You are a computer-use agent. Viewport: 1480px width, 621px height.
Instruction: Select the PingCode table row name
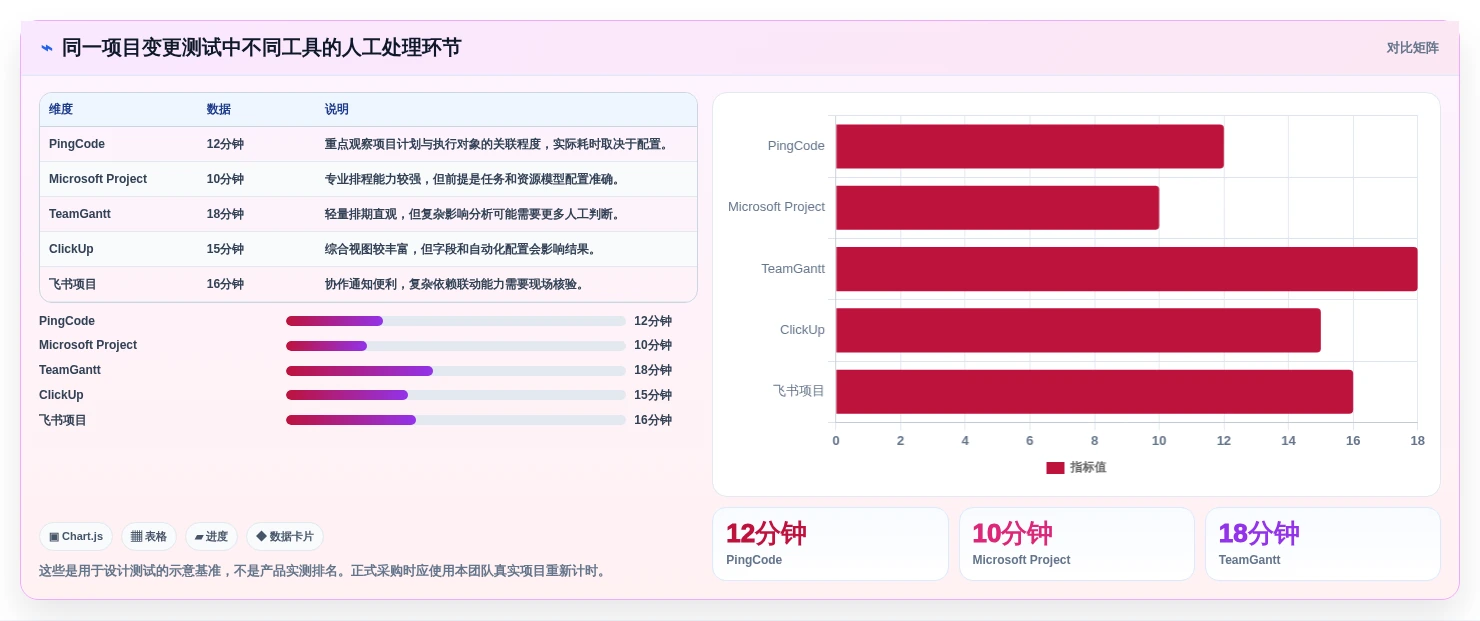(77, 144)
